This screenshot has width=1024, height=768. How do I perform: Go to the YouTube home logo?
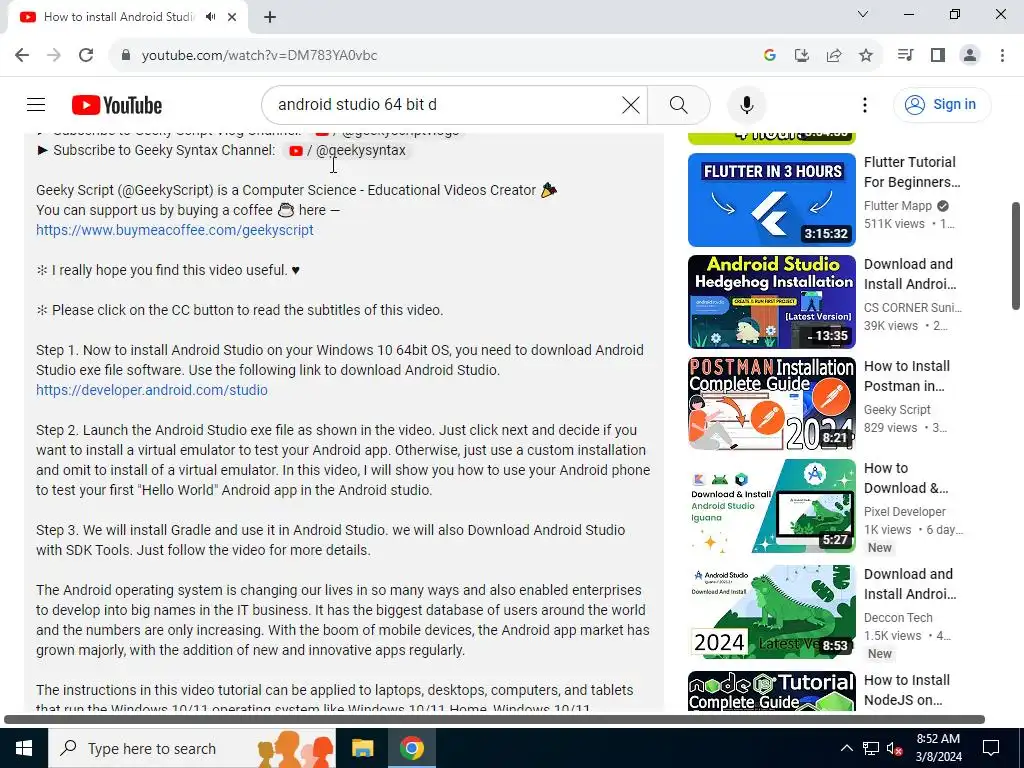(117, 105)
